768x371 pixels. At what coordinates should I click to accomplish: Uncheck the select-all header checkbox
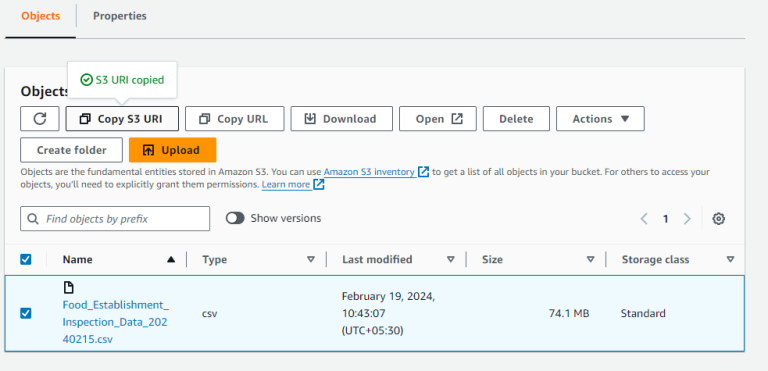coord(25,259)
